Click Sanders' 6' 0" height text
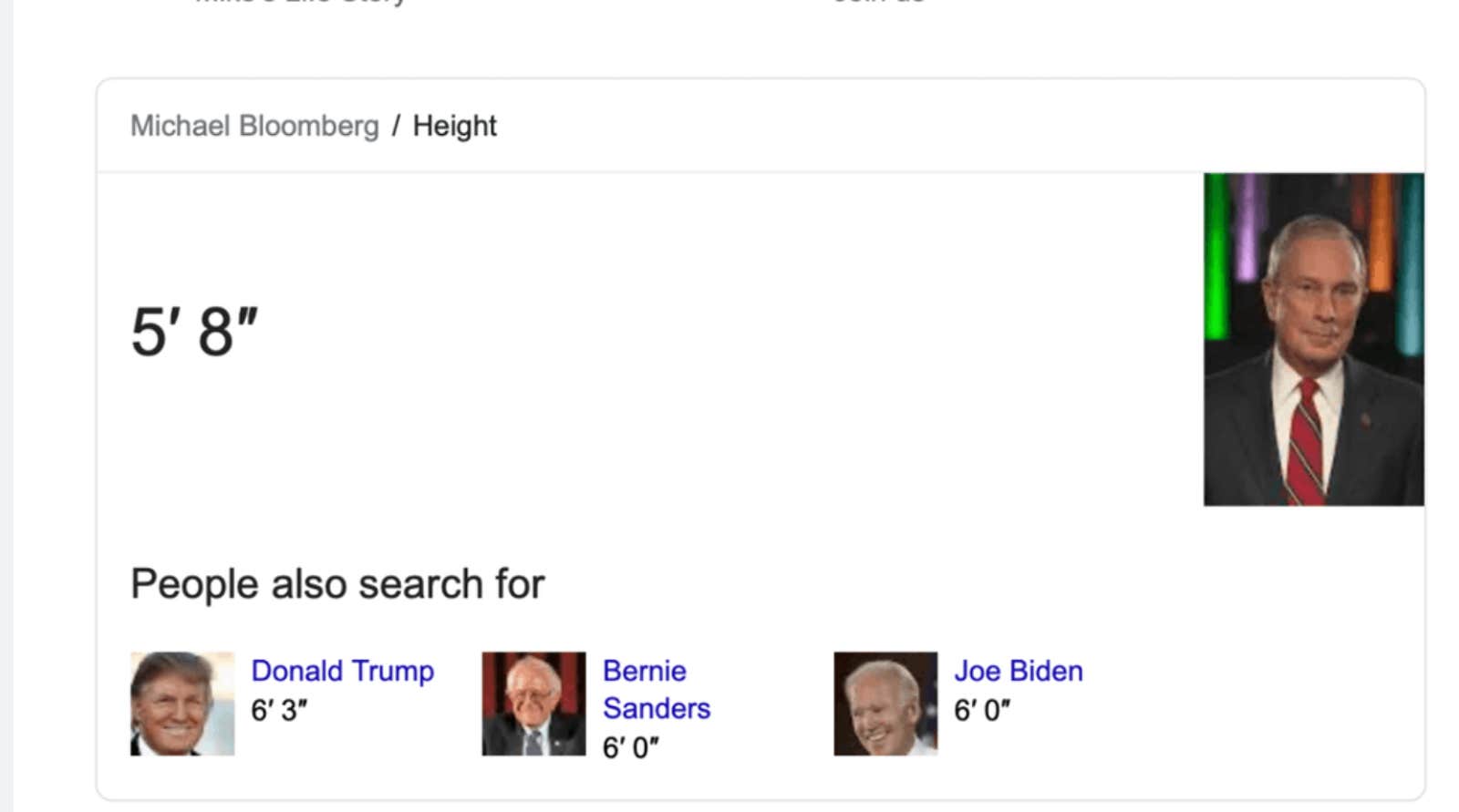Viewport: 1459px width, 812px height. 633,746
